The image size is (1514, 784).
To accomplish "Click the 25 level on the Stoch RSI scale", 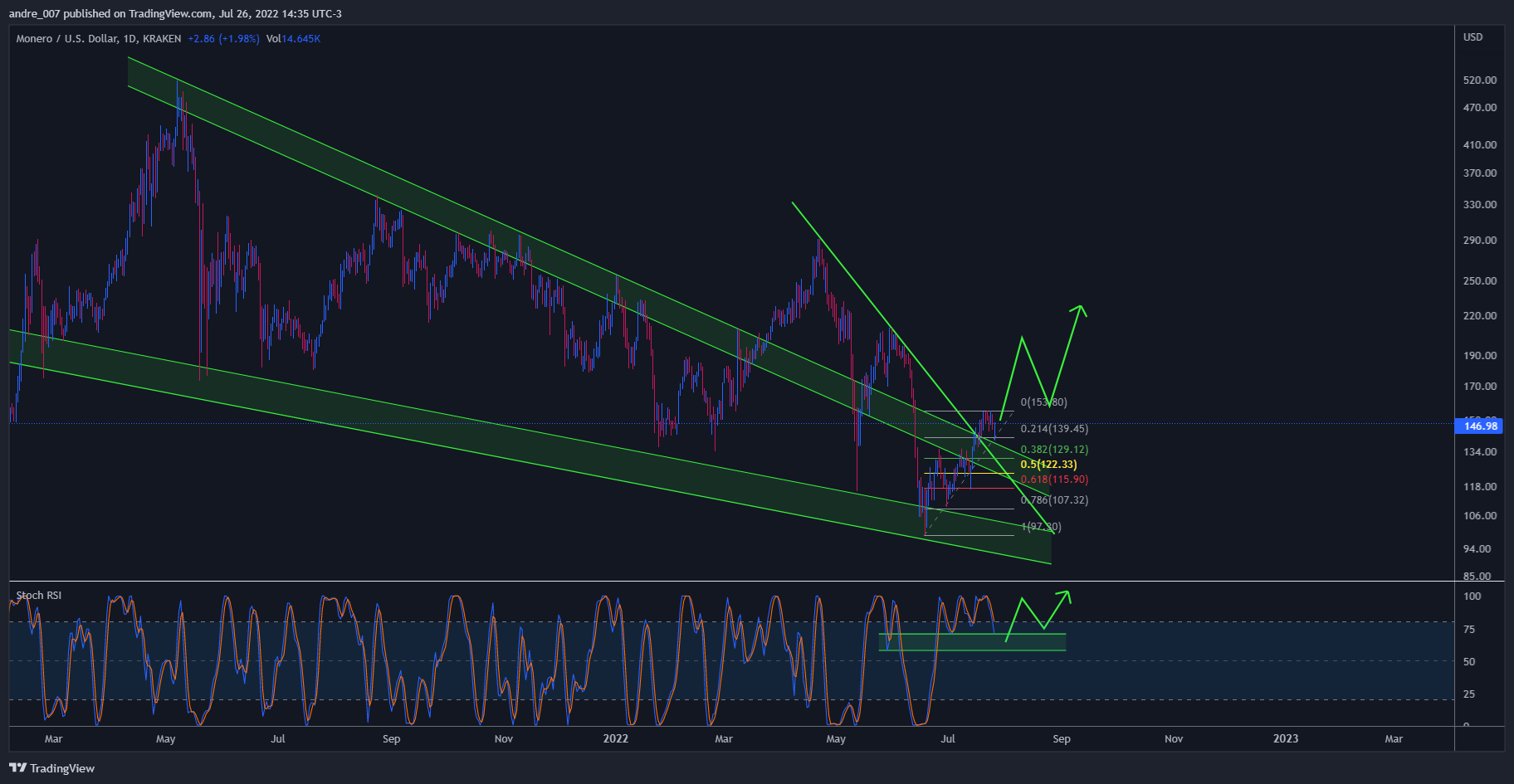I will pyautogui.click(x=1469, y=694).
